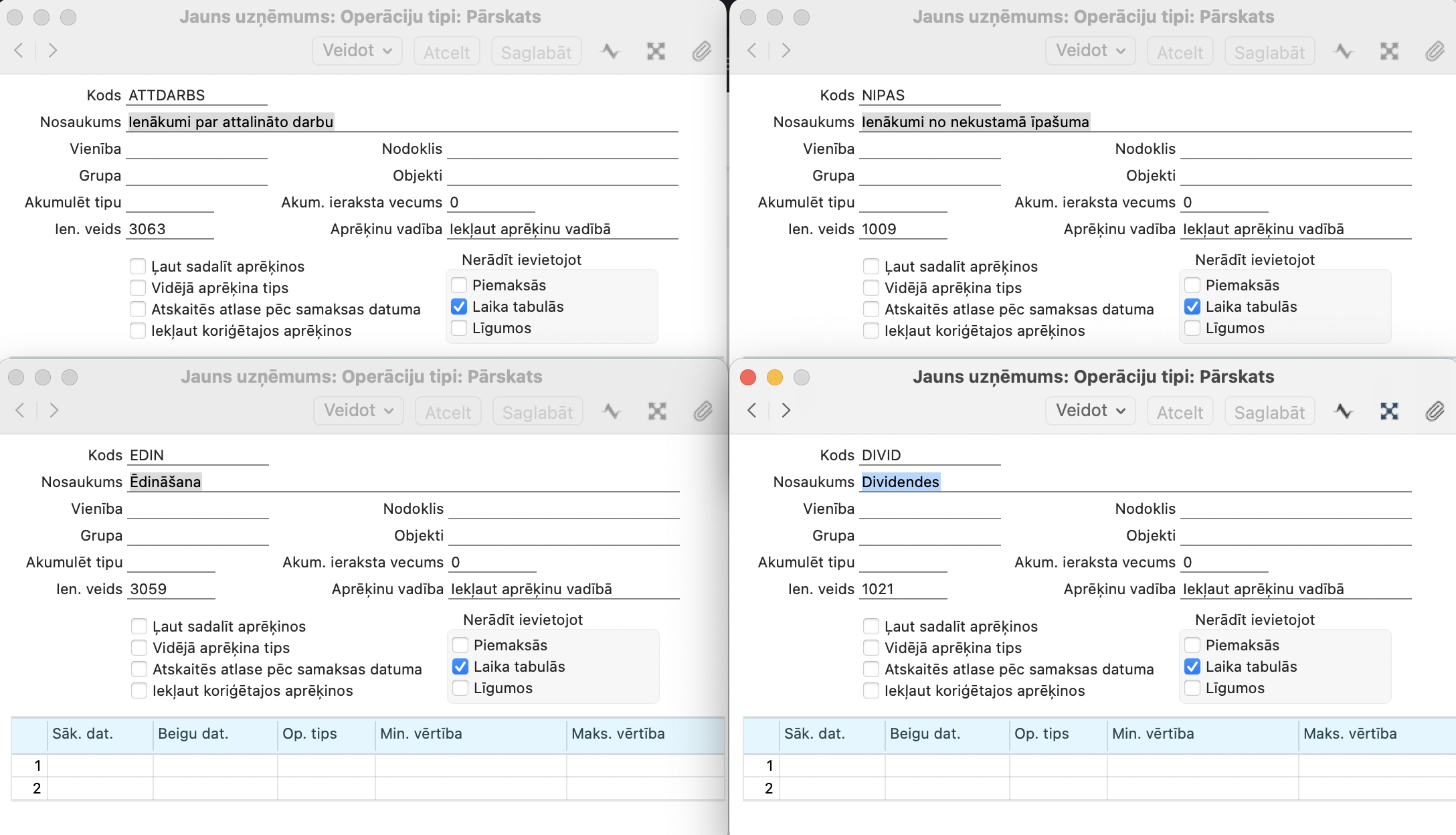Expand Veidot menu in ATTDARBS window
1456x835 pixels.
[357, 51]
